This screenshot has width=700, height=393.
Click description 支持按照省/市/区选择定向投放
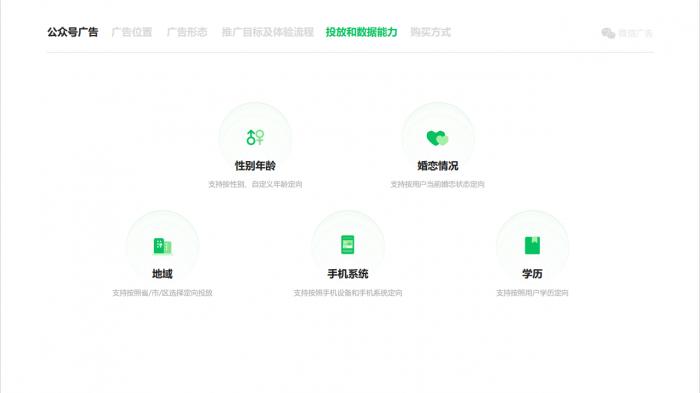point(162,293)
